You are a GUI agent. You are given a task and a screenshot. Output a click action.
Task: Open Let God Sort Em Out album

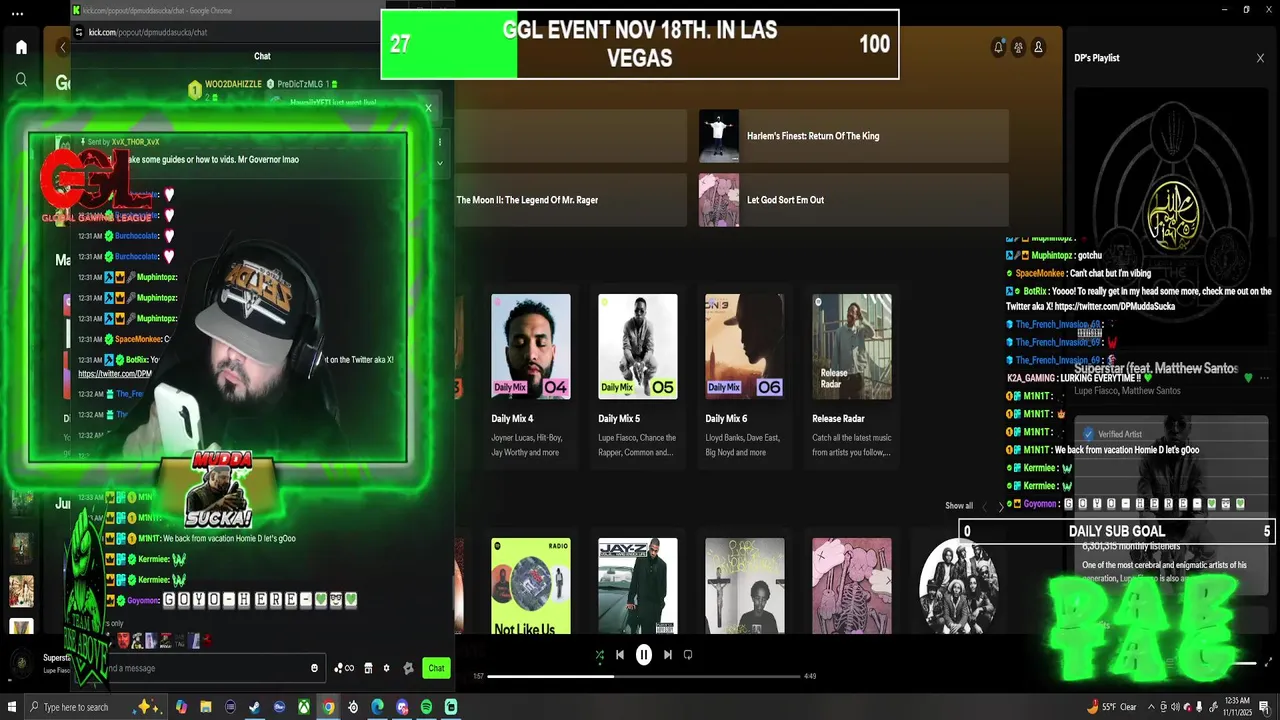853,200
